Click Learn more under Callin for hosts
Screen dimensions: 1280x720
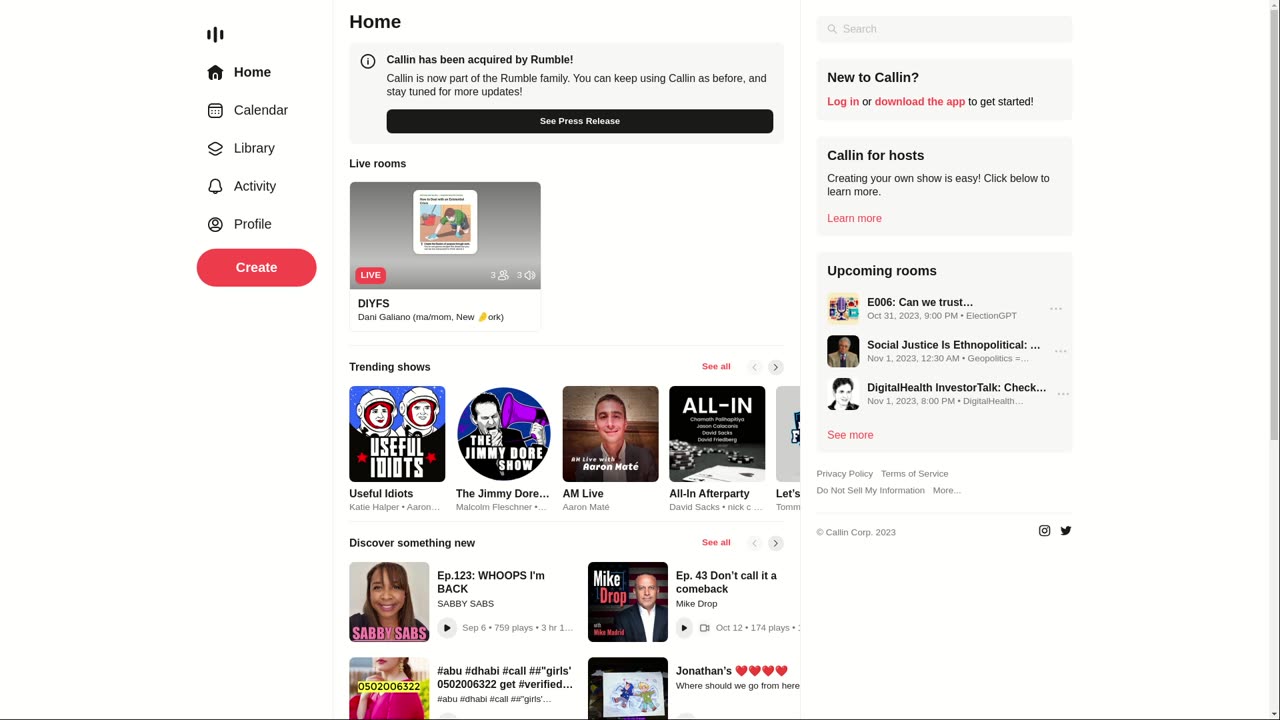pos(854,219)
